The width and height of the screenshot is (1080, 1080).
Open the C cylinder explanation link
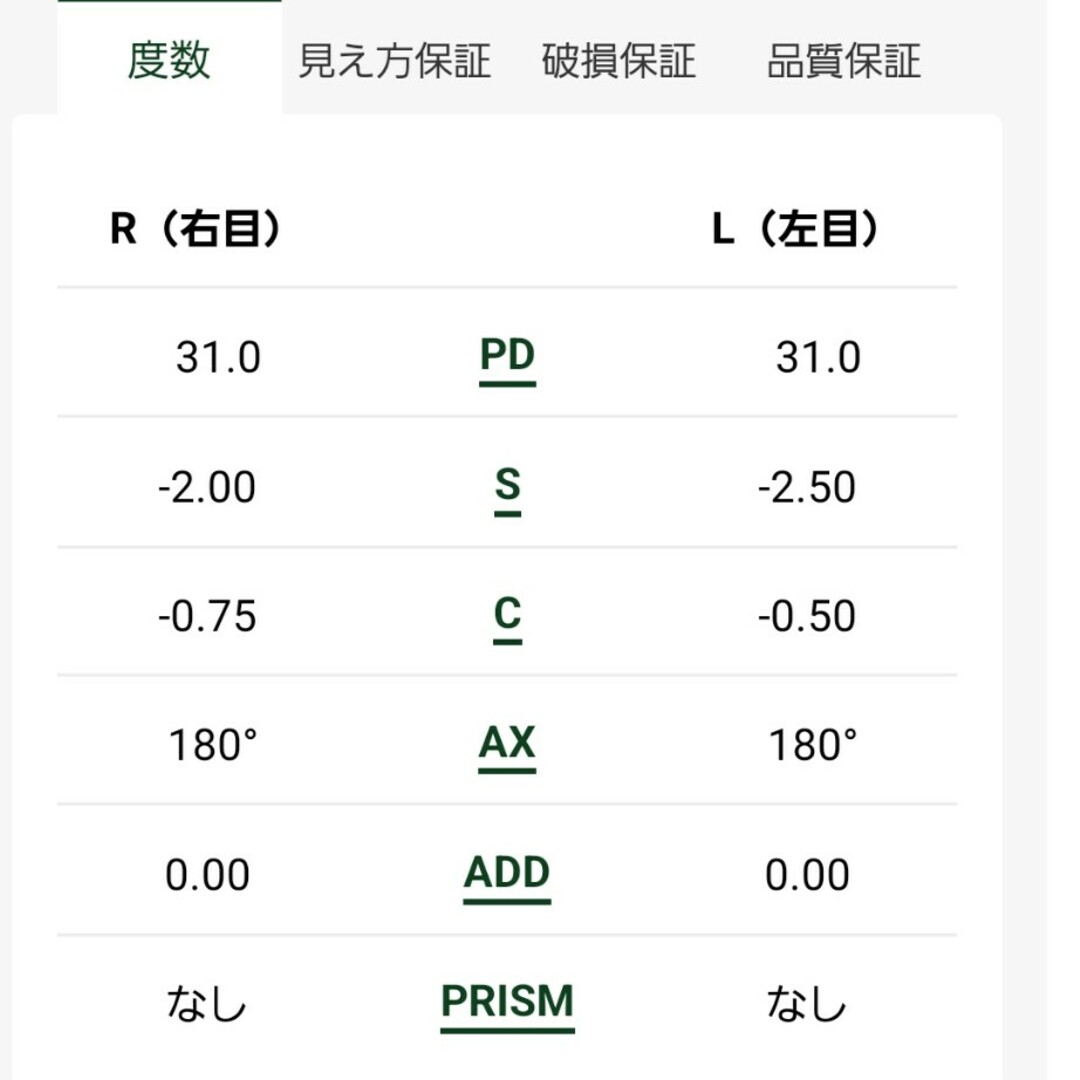coord(508,619)
